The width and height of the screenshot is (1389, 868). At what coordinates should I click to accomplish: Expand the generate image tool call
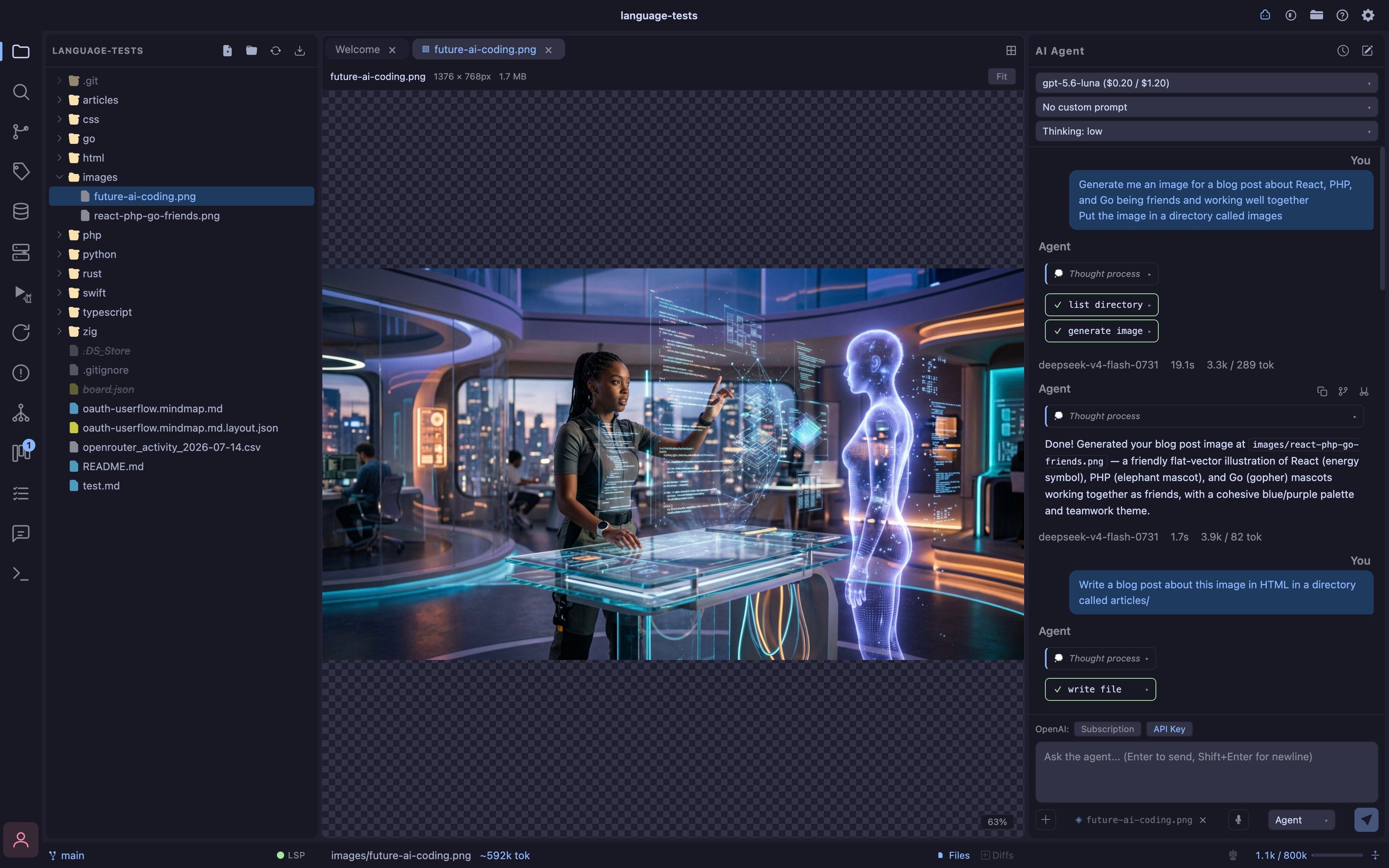tap(1101, 331)
